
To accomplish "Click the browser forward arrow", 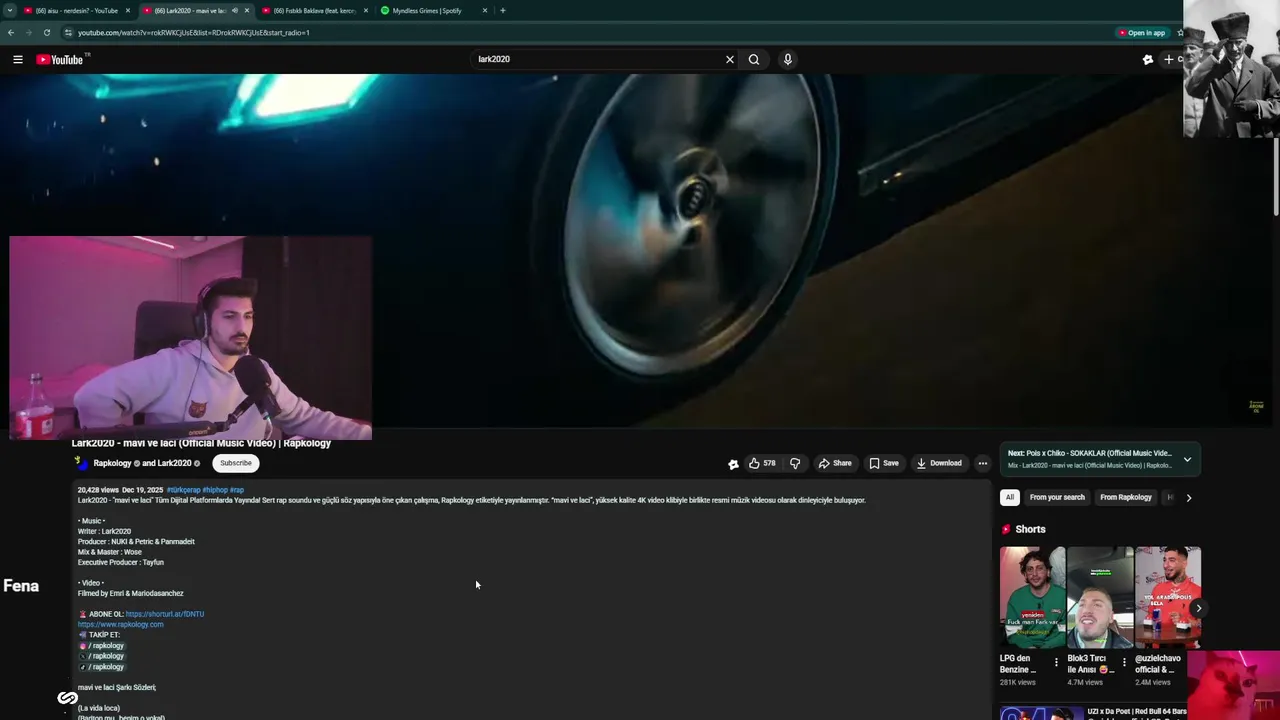I will tap(28, 32).
